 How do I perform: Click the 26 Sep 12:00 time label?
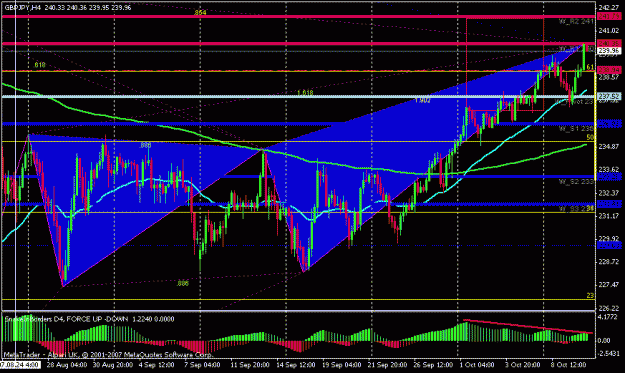(433, 365)
